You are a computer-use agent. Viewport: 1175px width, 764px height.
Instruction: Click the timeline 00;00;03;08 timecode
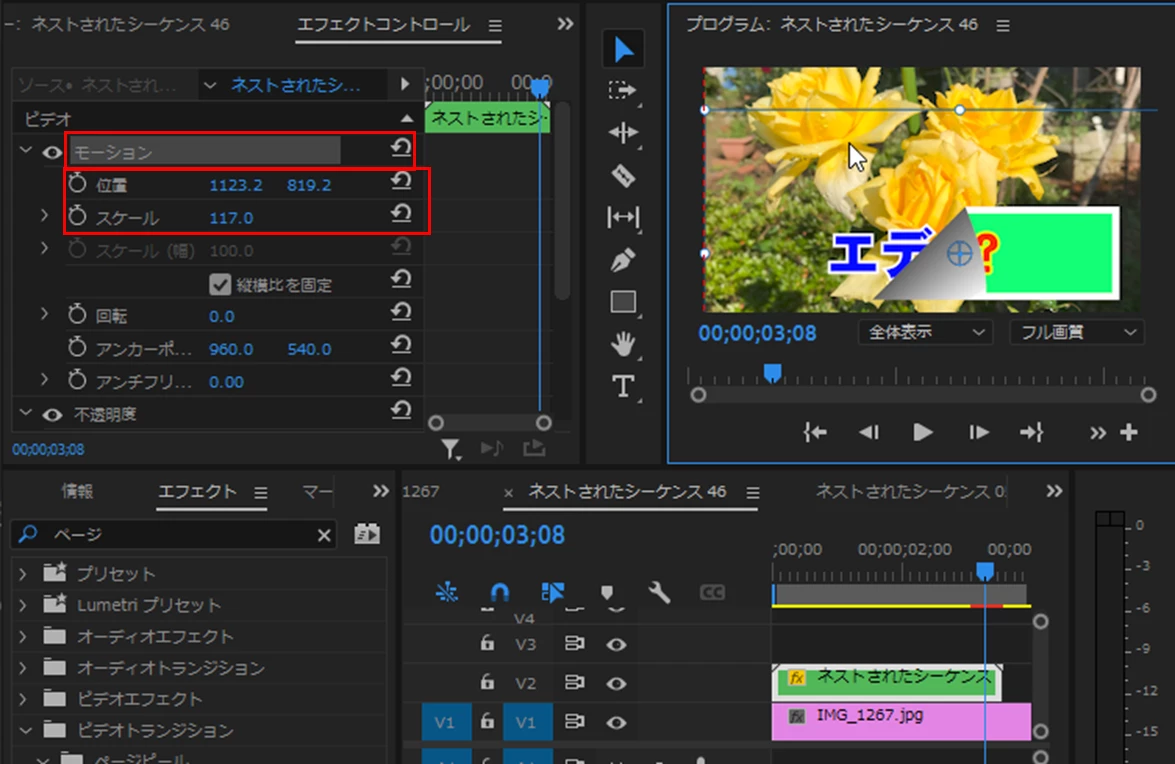[x=497, y=536]
